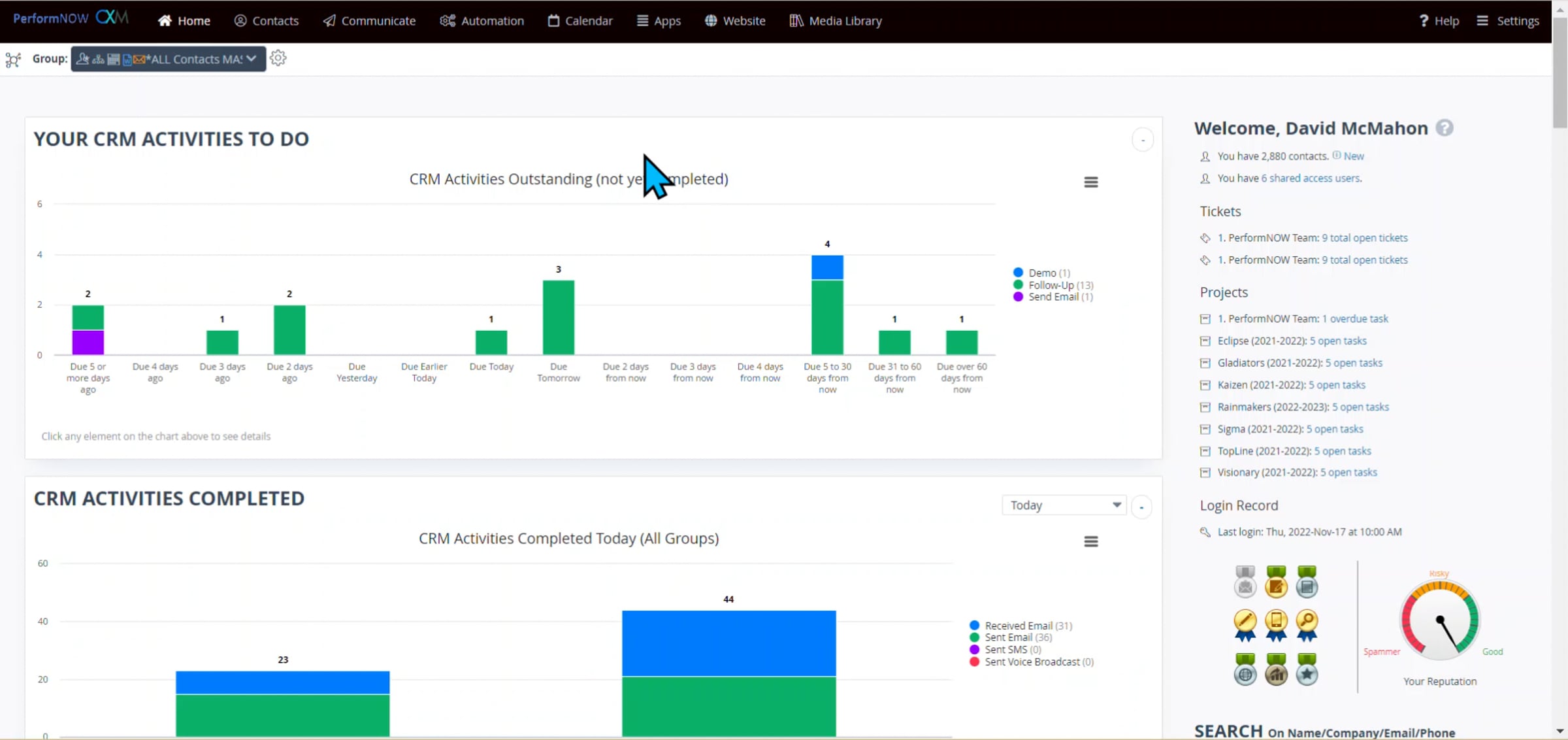Collapse the CRM Activities To Do panel
Screen dimensions: 1568x740
(1142, 140)
